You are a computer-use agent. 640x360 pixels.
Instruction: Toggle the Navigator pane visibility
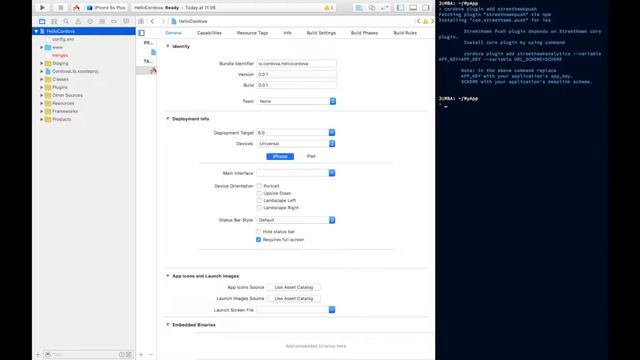[400, 7]
